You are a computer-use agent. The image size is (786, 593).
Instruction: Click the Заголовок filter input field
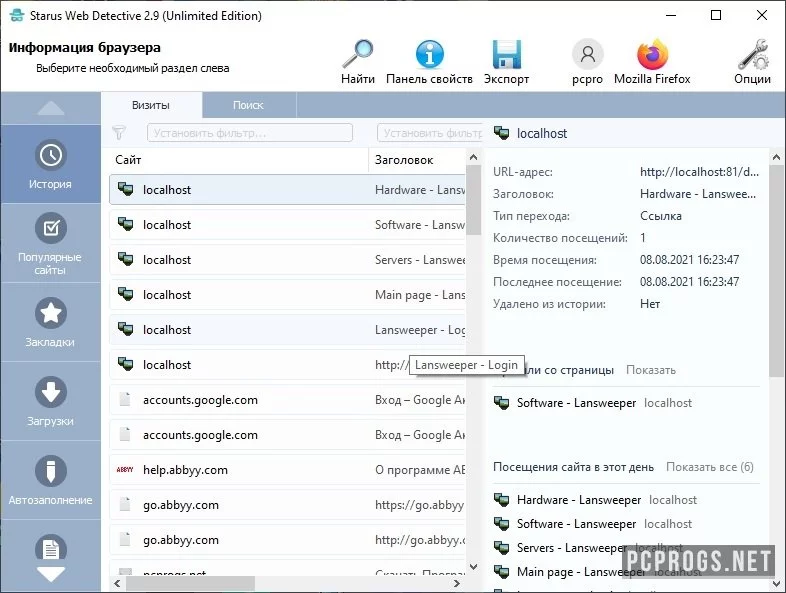tap(430, 133)
